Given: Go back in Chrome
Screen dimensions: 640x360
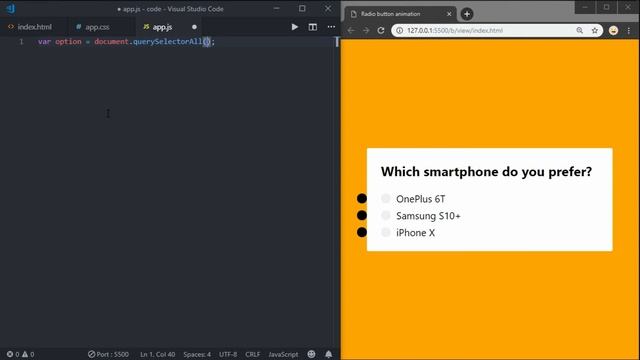Looking at the screenshot, I should tap(351, 30).
